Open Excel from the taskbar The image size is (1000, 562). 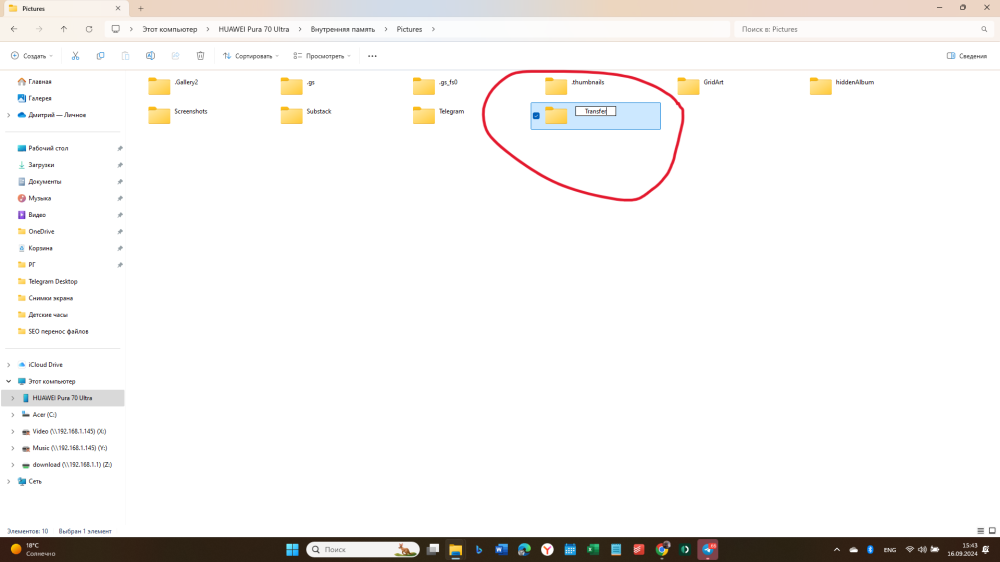click(593, 549)
